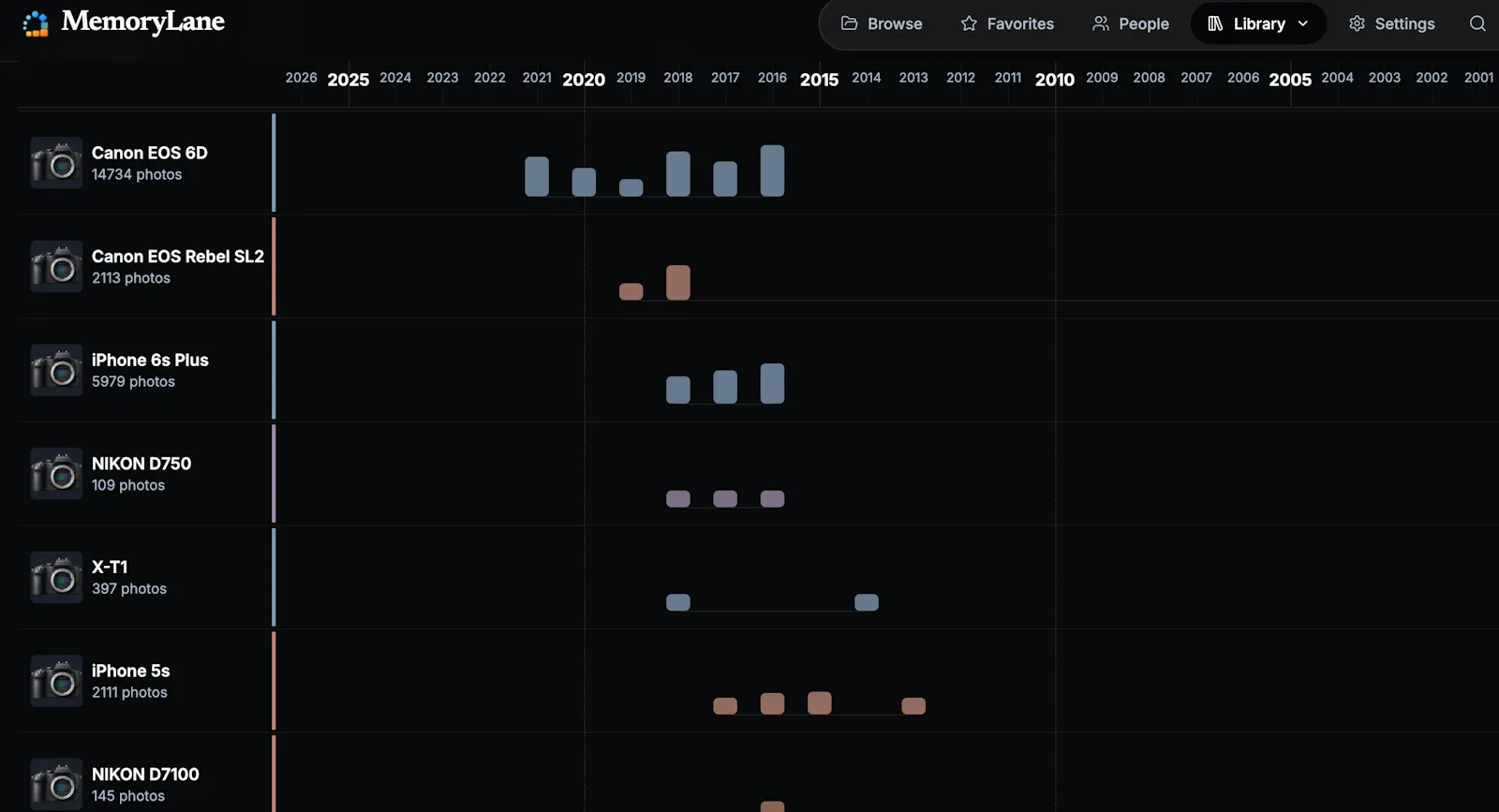
Task: Click the MemoryLane home title
Action: coord(143,22)
